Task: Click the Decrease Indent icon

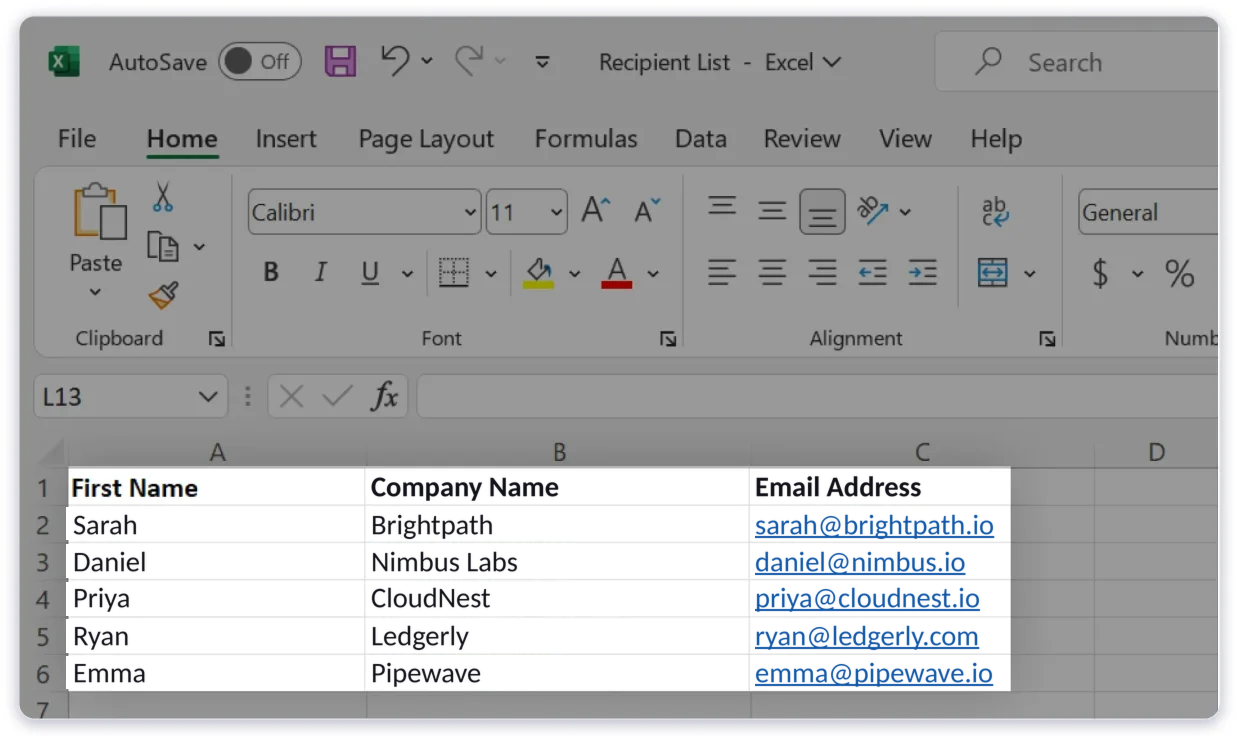Action: click(872, 272)
